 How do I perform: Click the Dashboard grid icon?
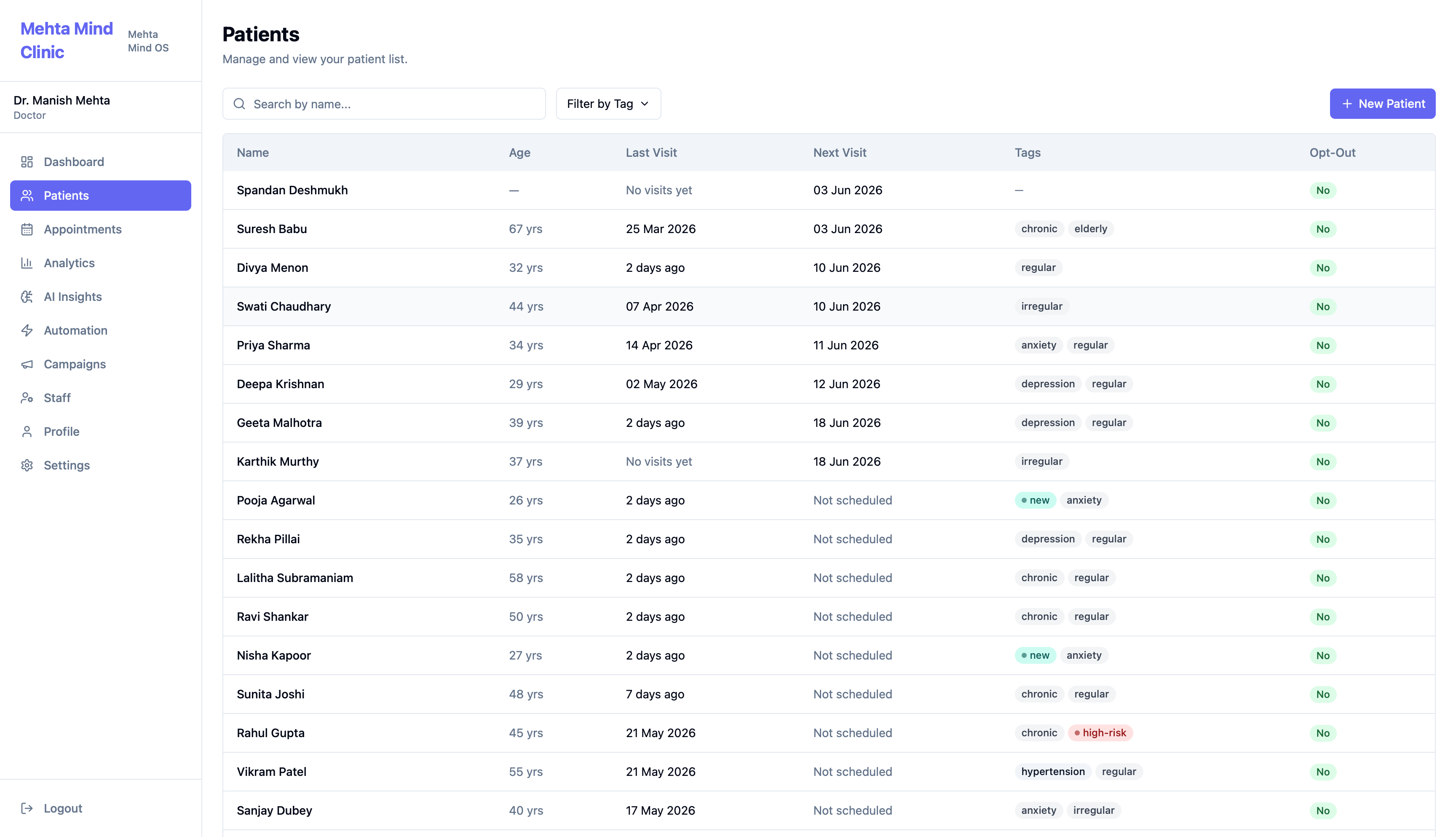tap(27, 161)
